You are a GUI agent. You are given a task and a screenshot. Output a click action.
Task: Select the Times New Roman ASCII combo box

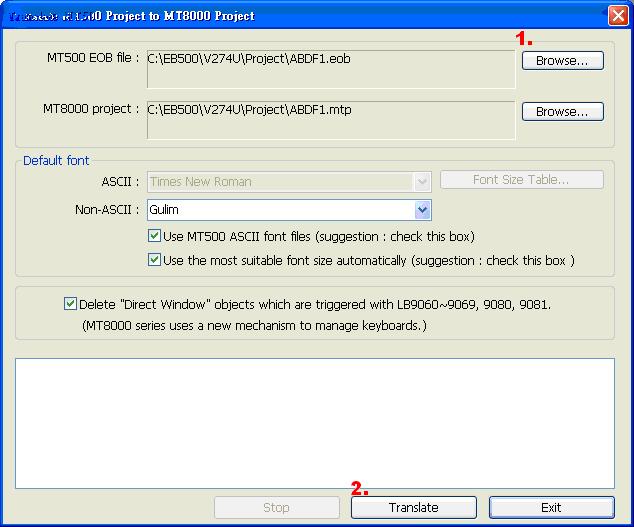(x=289, y=182)
